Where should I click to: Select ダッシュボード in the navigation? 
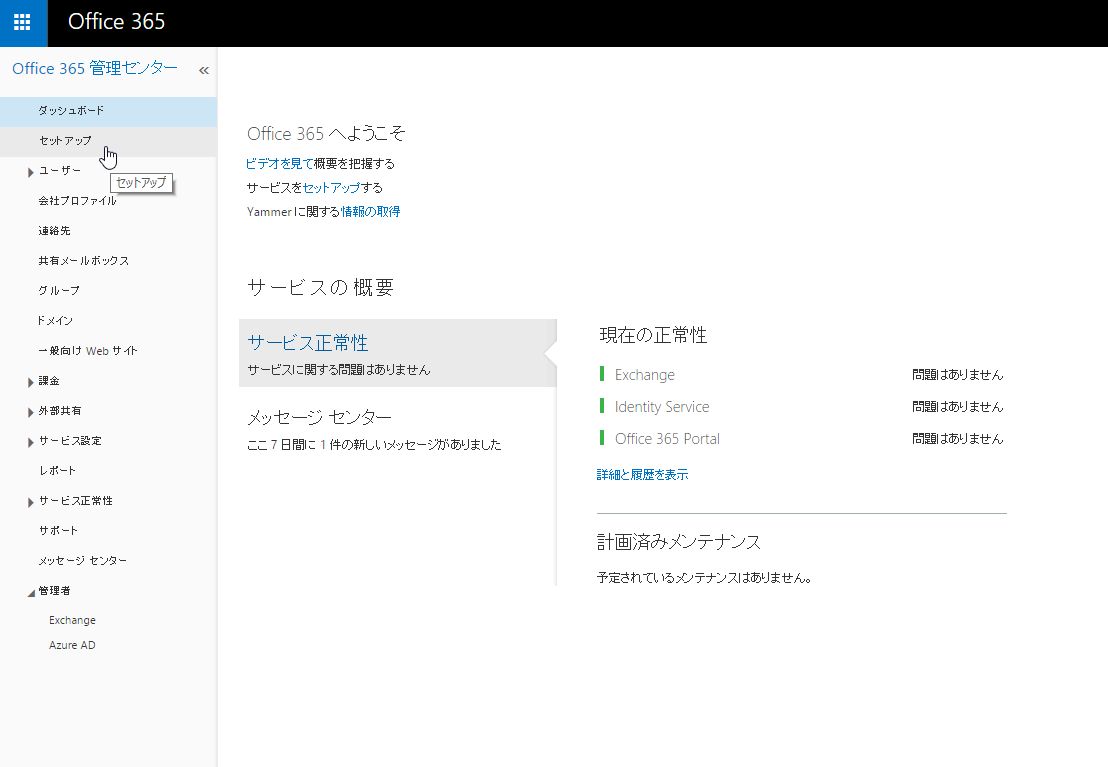coord(108,111)
